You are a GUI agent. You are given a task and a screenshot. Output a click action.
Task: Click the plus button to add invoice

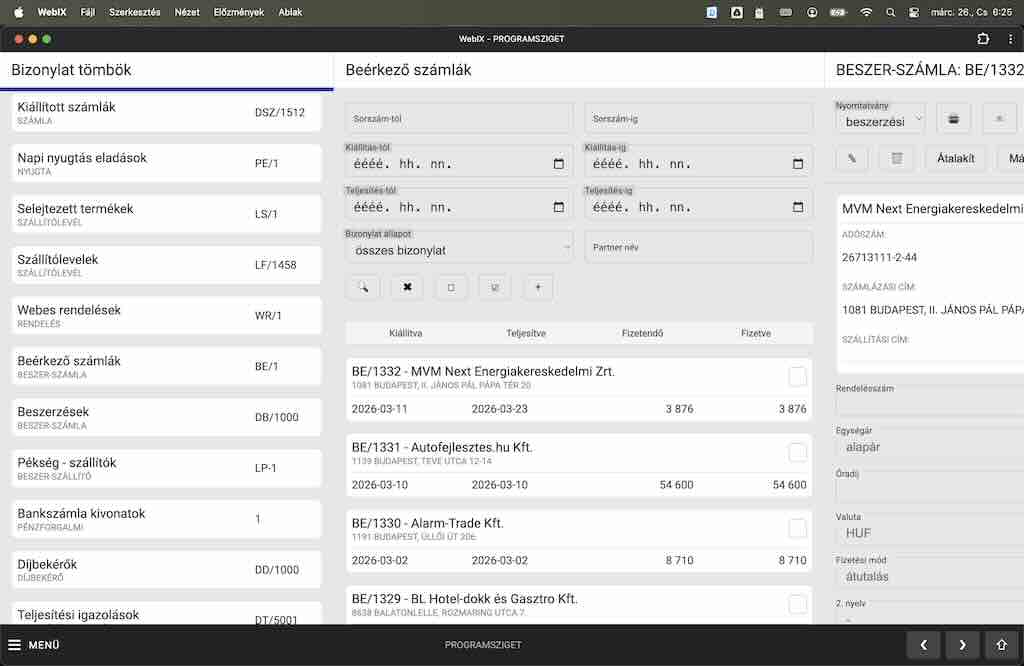(x=538, y=287)
